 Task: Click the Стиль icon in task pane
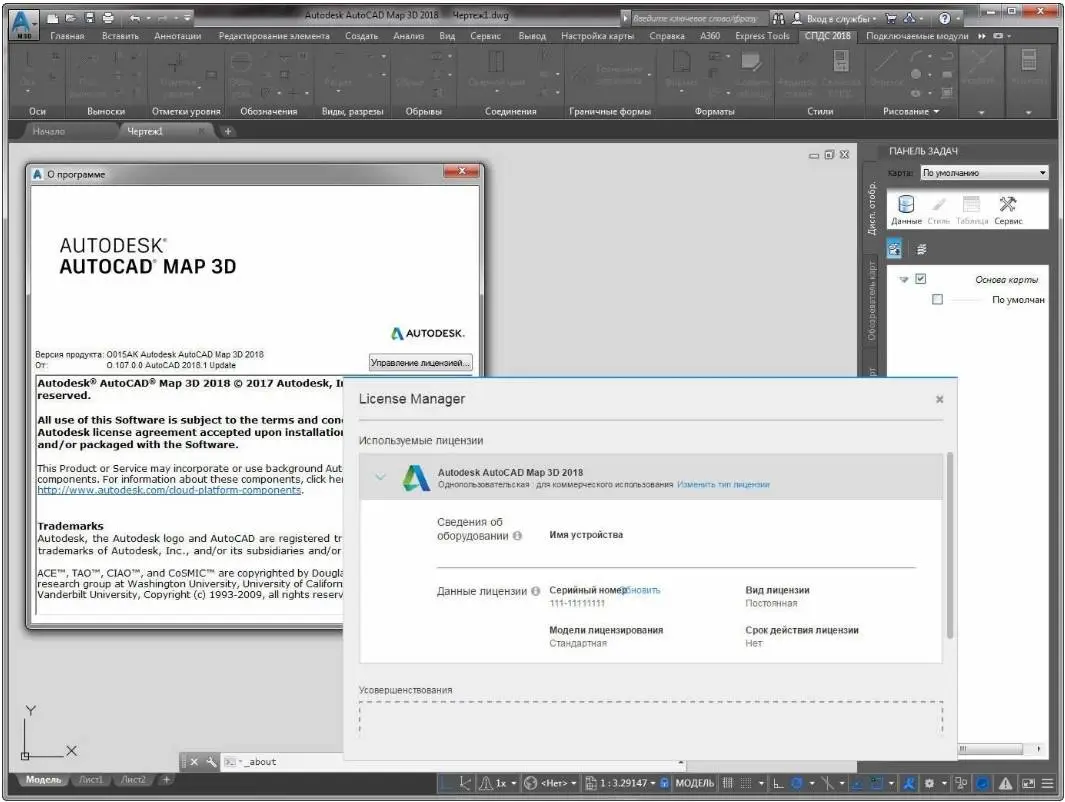pos(939,209)
